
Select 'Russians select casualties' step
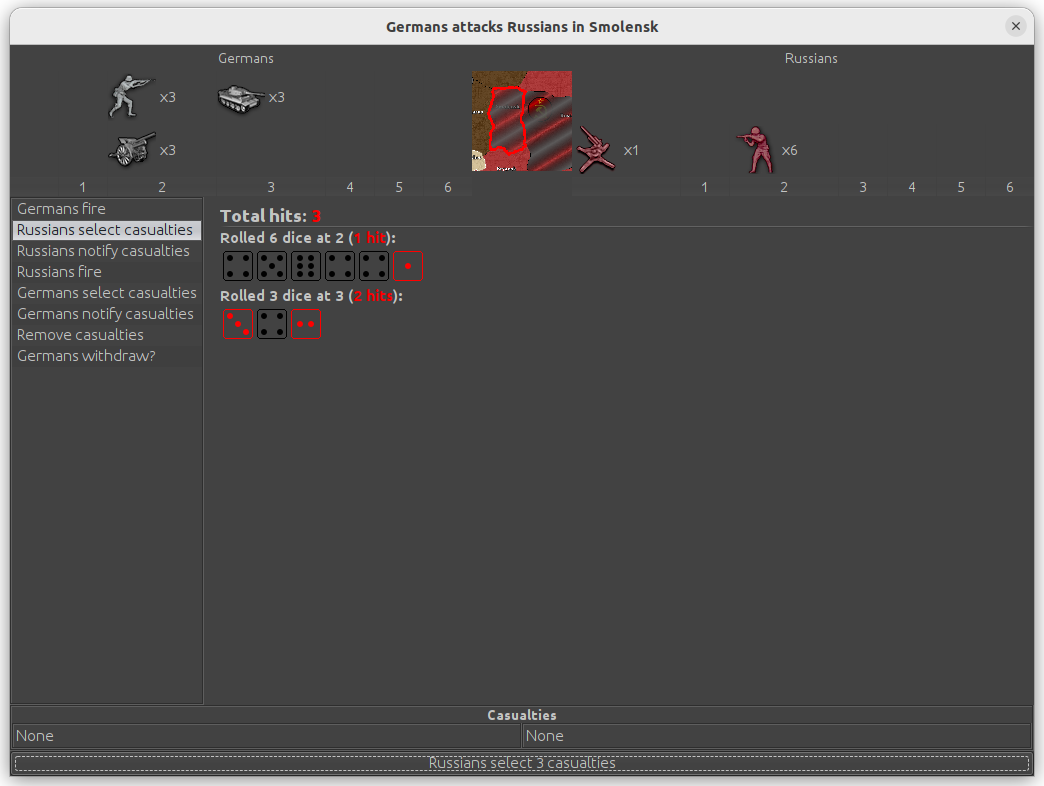(104, 230)
